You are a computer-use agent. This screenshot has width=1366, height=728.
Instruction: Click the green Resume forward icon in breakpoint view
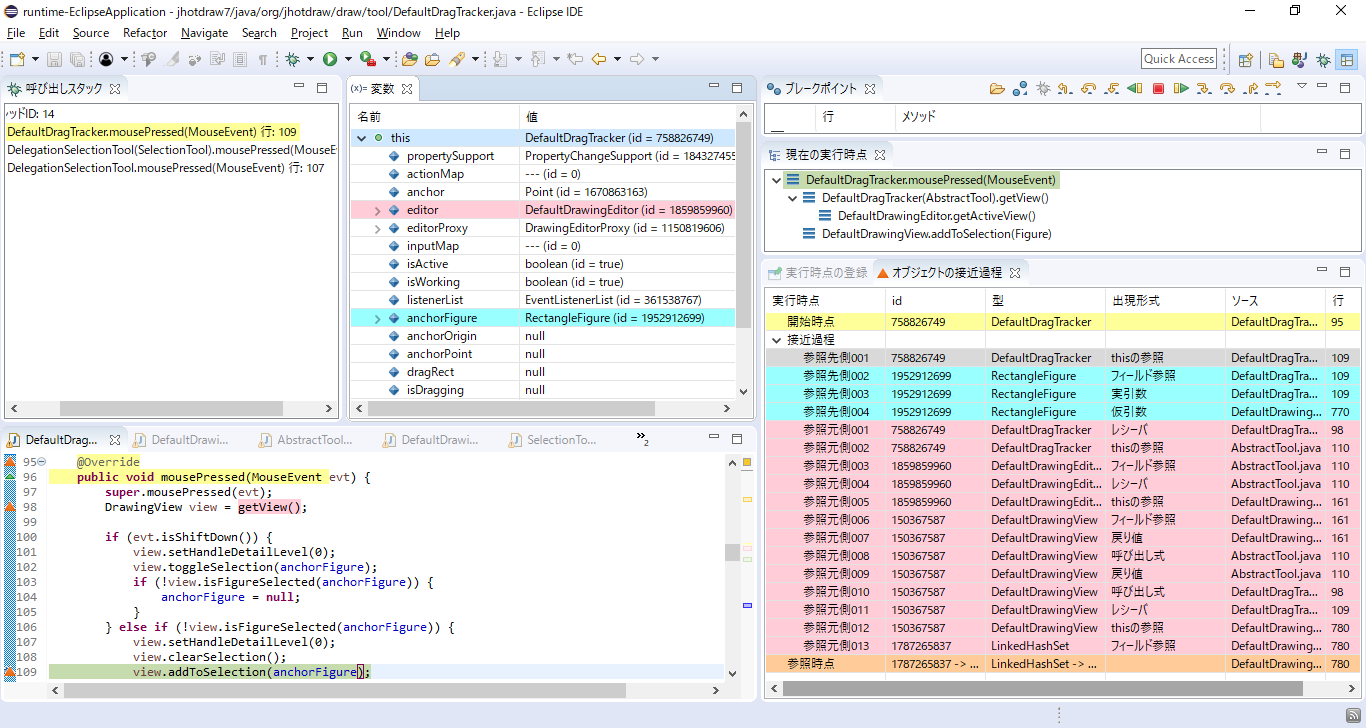click(x=1181, y=88)
